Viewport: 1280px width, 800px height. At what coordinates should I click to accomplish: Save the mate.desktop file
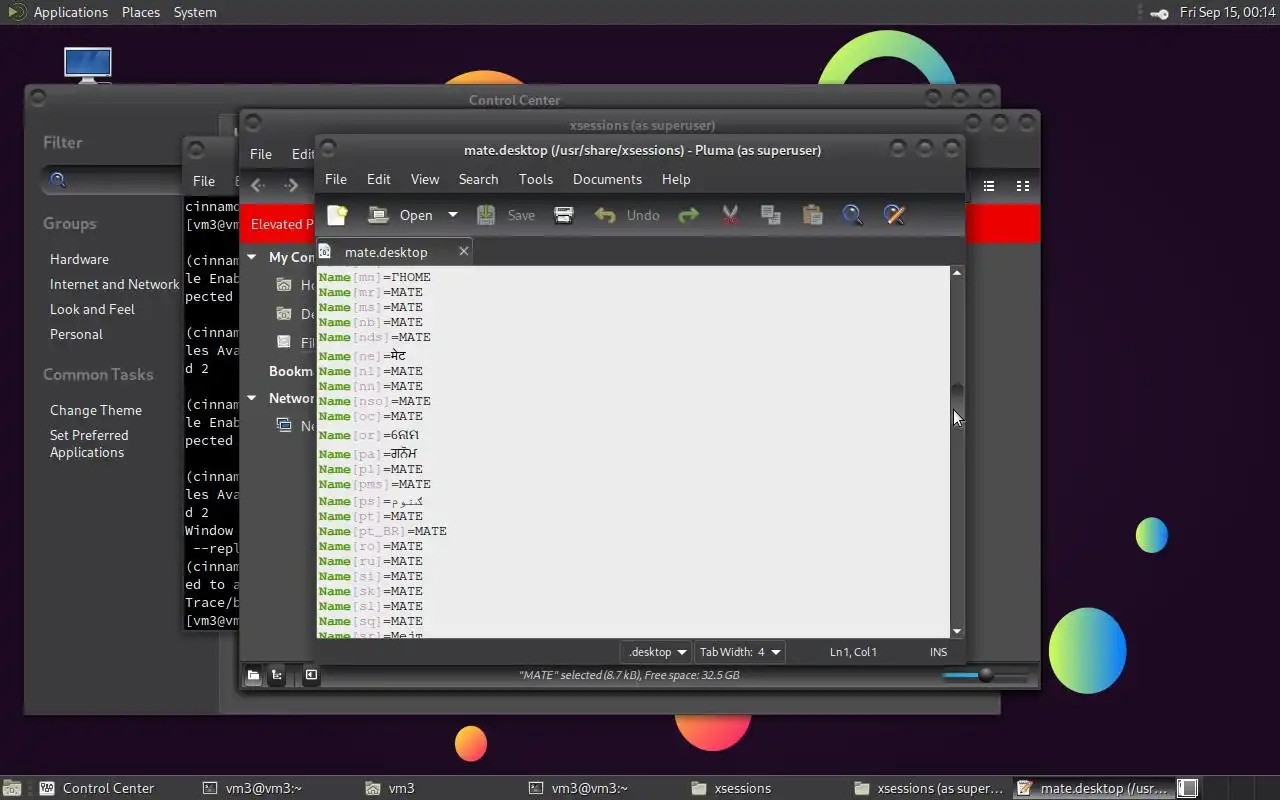coord(505,215)
